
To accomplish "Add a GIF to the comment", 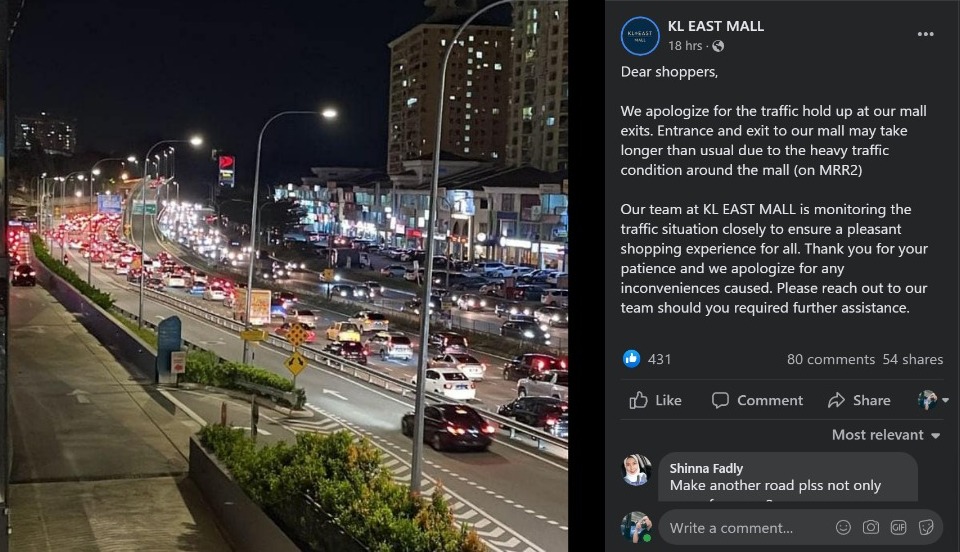I will click(898, 528).
